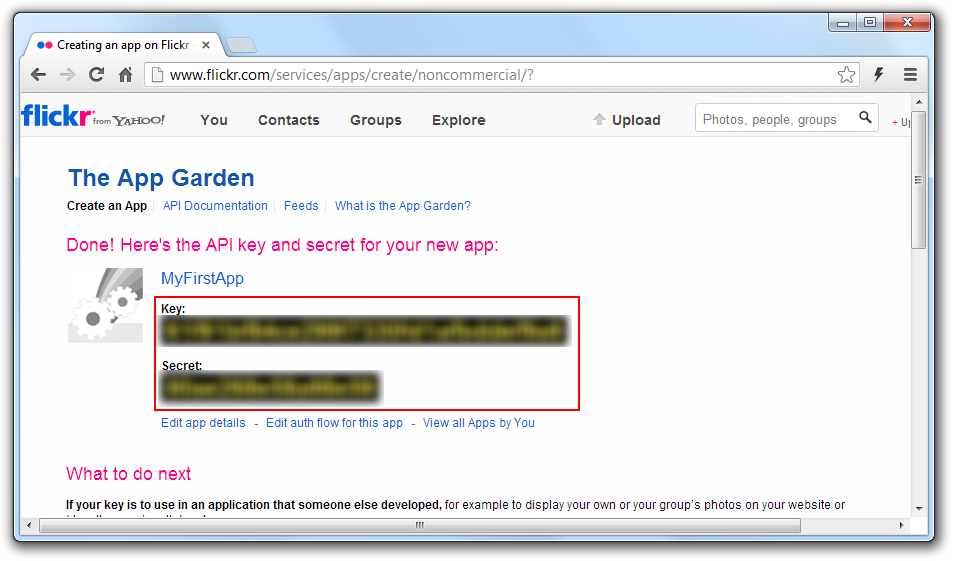Screen dimensions: 953x561
Task: Click the lightning bolt extension icon
Action: click(x=879, y=75)
